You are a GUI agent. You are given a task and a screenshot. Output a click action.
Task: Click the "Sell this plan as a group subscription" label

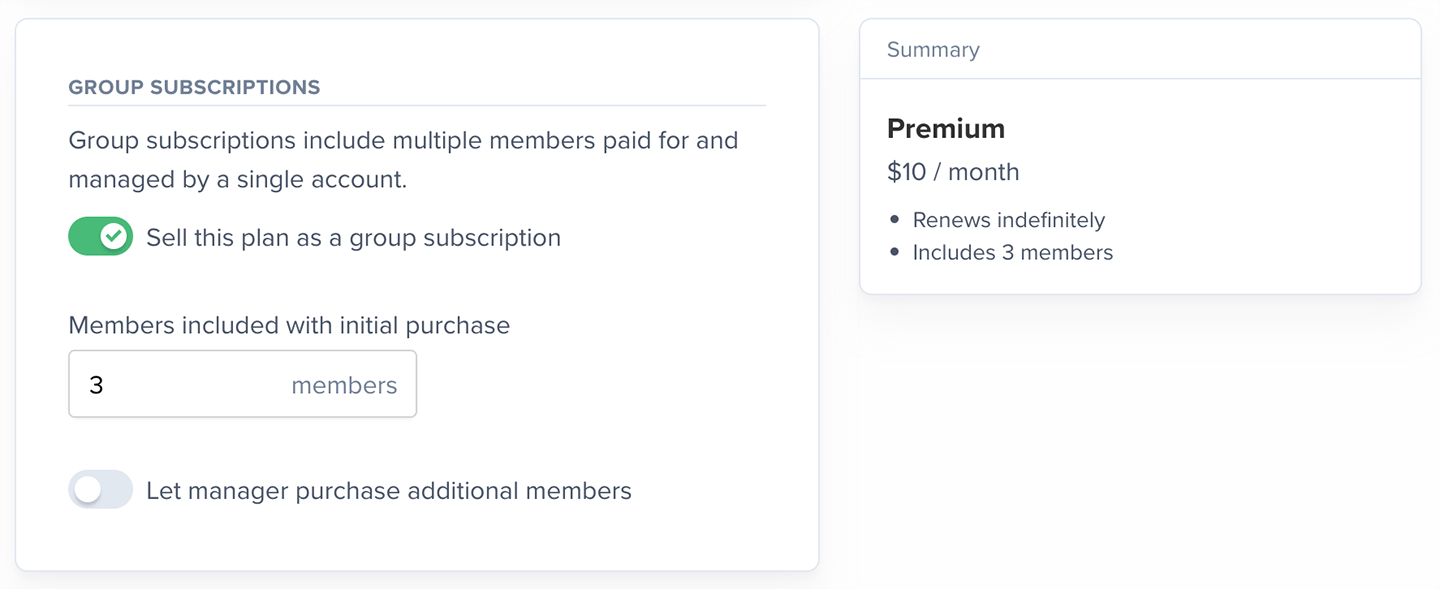tap(353, 238)
